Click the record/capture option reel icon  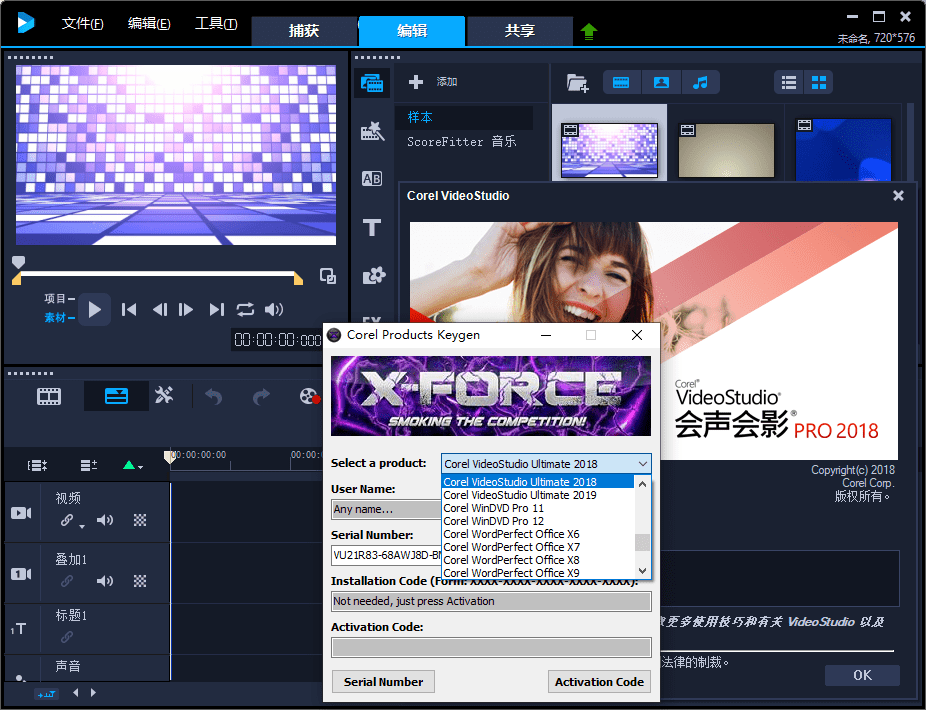tap(309, 396)
